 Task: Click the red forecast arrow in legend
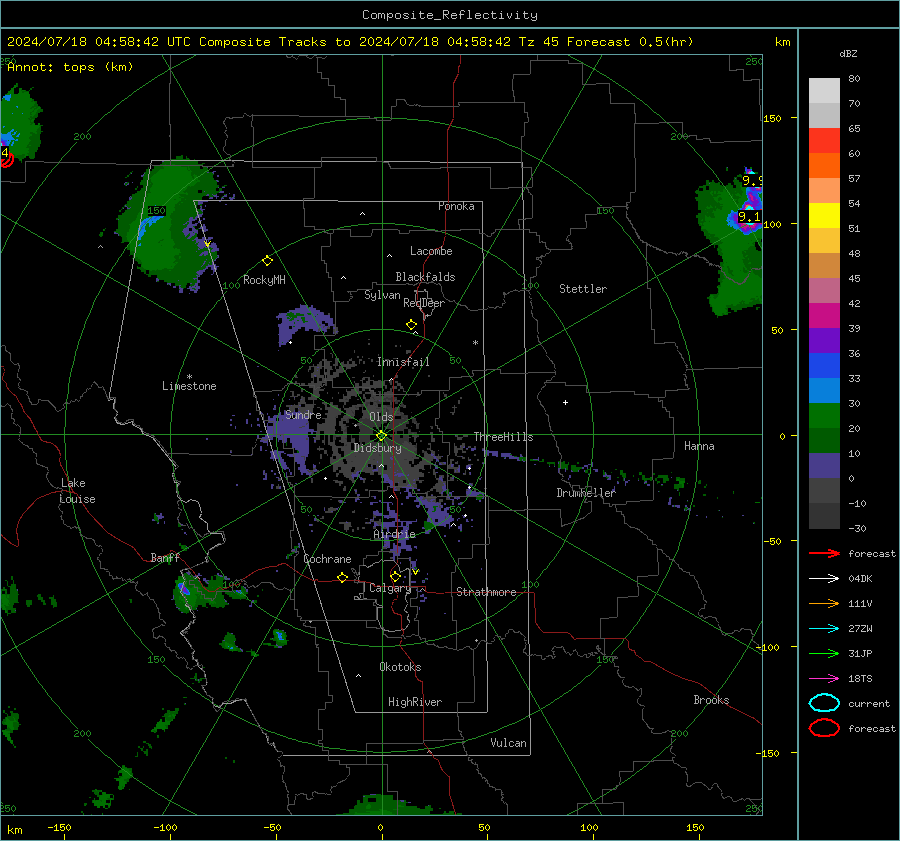click(824, 553)
